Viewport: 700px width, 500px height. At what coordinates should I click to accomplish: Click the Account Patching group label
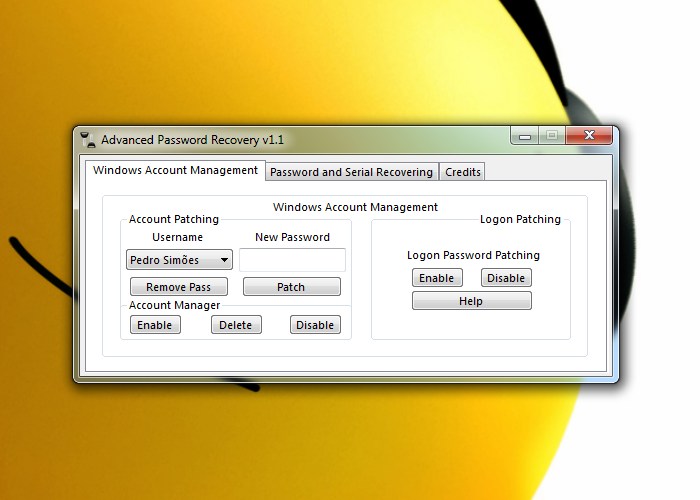coord(174,219)
